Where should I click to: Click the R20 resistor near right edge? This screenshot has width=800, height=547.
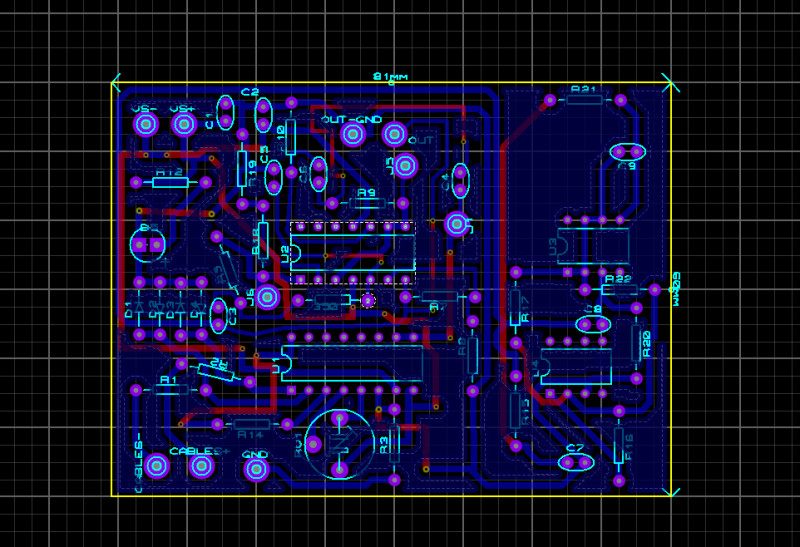click(636, 344)
